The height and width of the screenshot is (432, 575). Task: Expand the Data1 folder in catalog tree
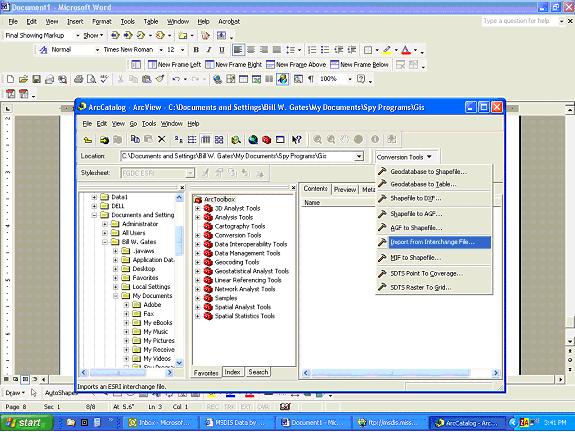pos(94,197)
